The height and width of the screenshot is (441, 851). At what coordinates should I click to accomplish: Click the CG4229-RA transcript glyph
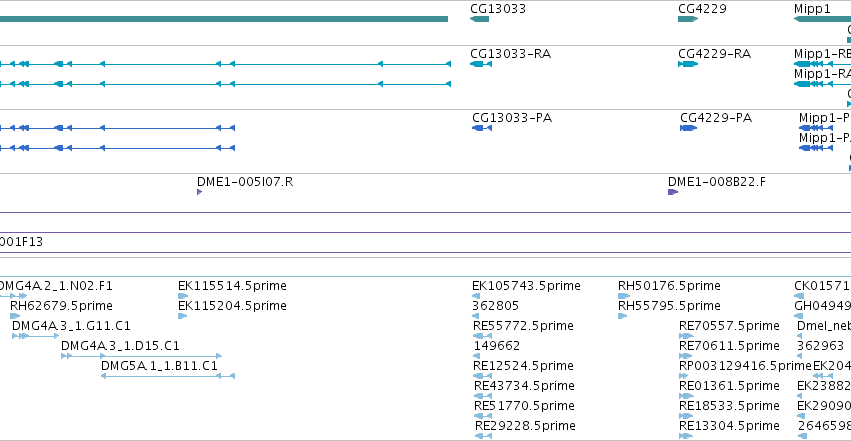point(688,64)
